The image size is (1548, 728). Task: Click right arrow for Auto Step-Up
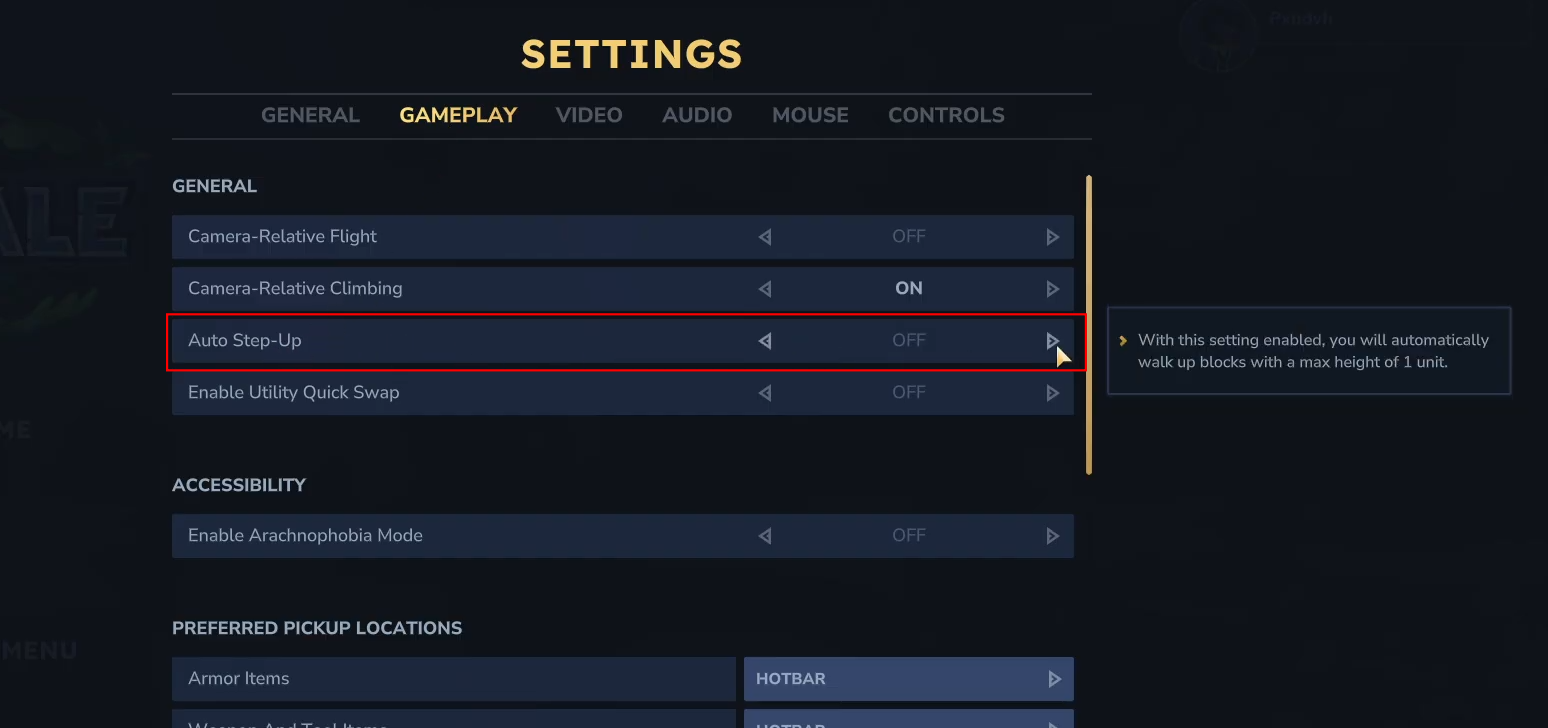(x=1052, y=341)
